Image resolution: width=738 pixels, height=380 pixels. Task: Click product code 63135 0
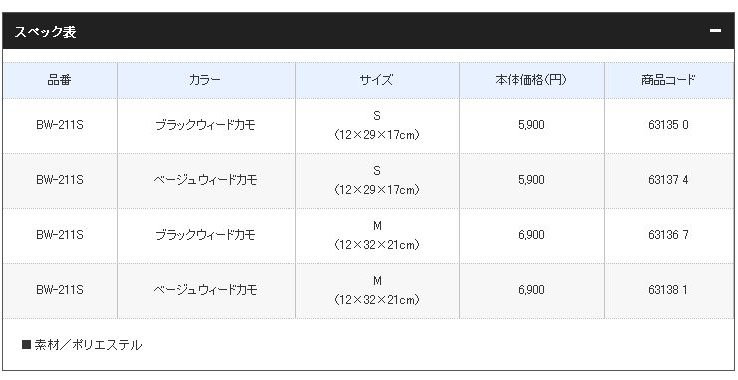pyautogui.click(x=668, y=125)
